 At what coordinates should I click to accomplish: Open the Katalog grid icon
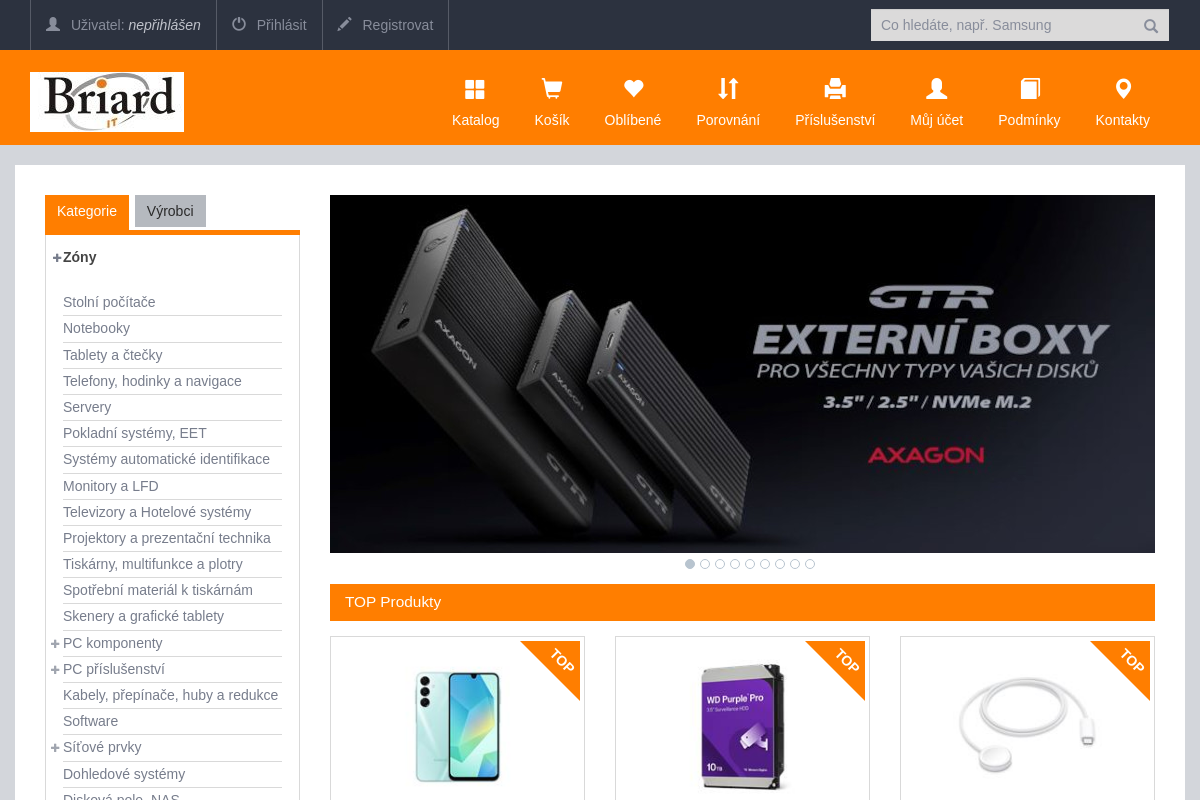click(475, 90)
